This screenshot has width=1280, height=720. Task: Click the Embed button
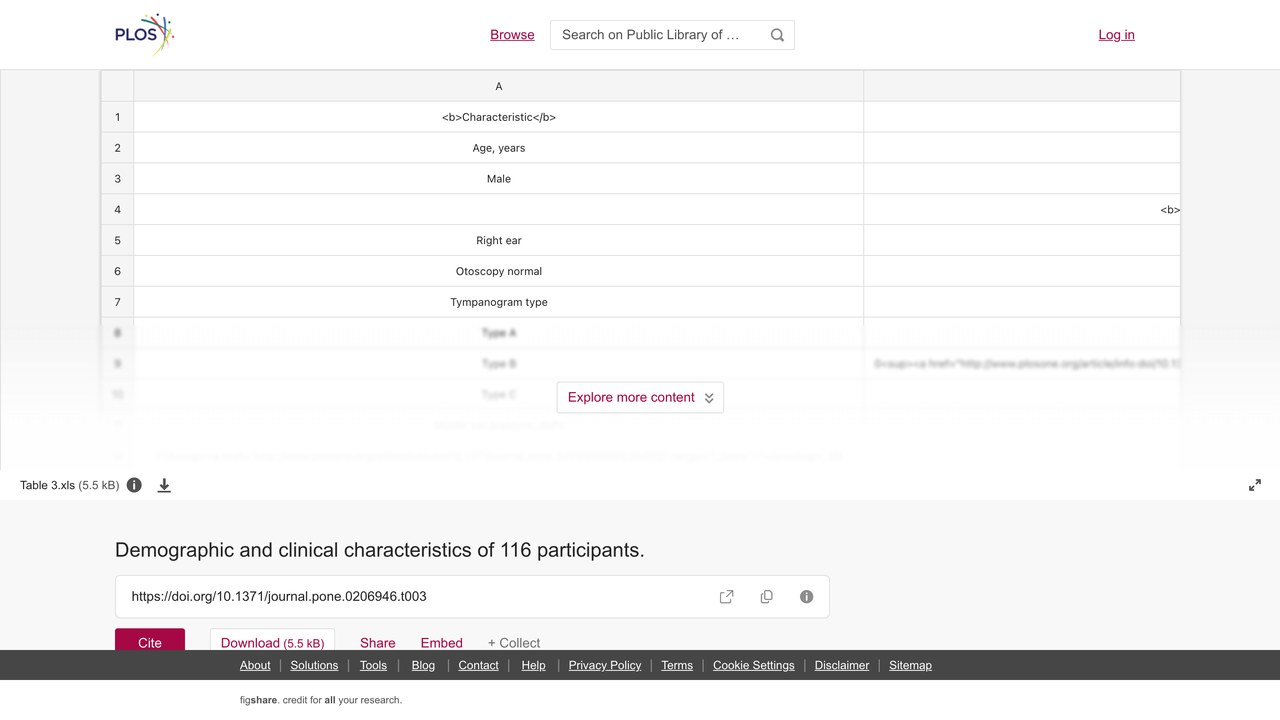442,643
